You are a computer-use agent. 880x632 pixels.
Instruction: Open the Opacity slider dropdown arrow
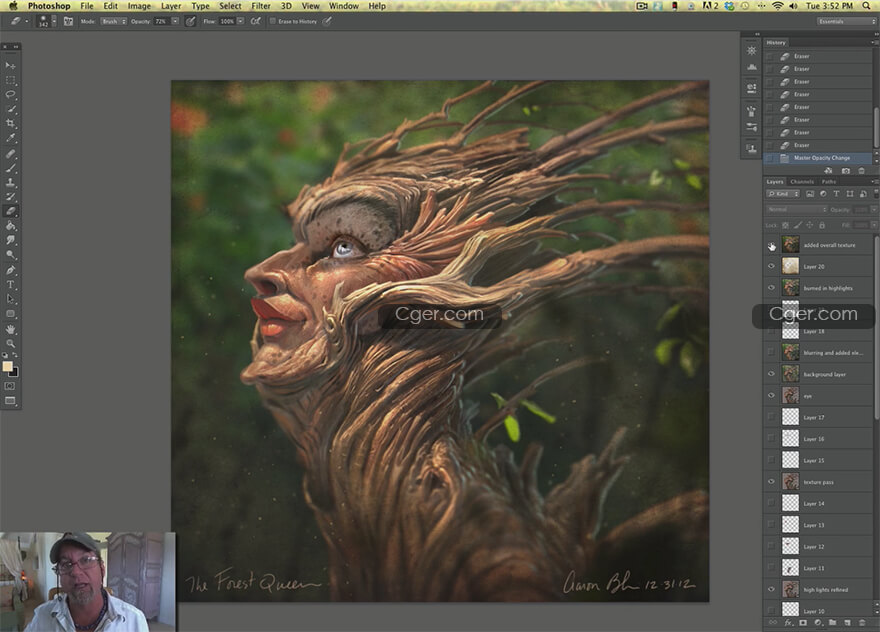pyautogui.click(x=175, y=21)
